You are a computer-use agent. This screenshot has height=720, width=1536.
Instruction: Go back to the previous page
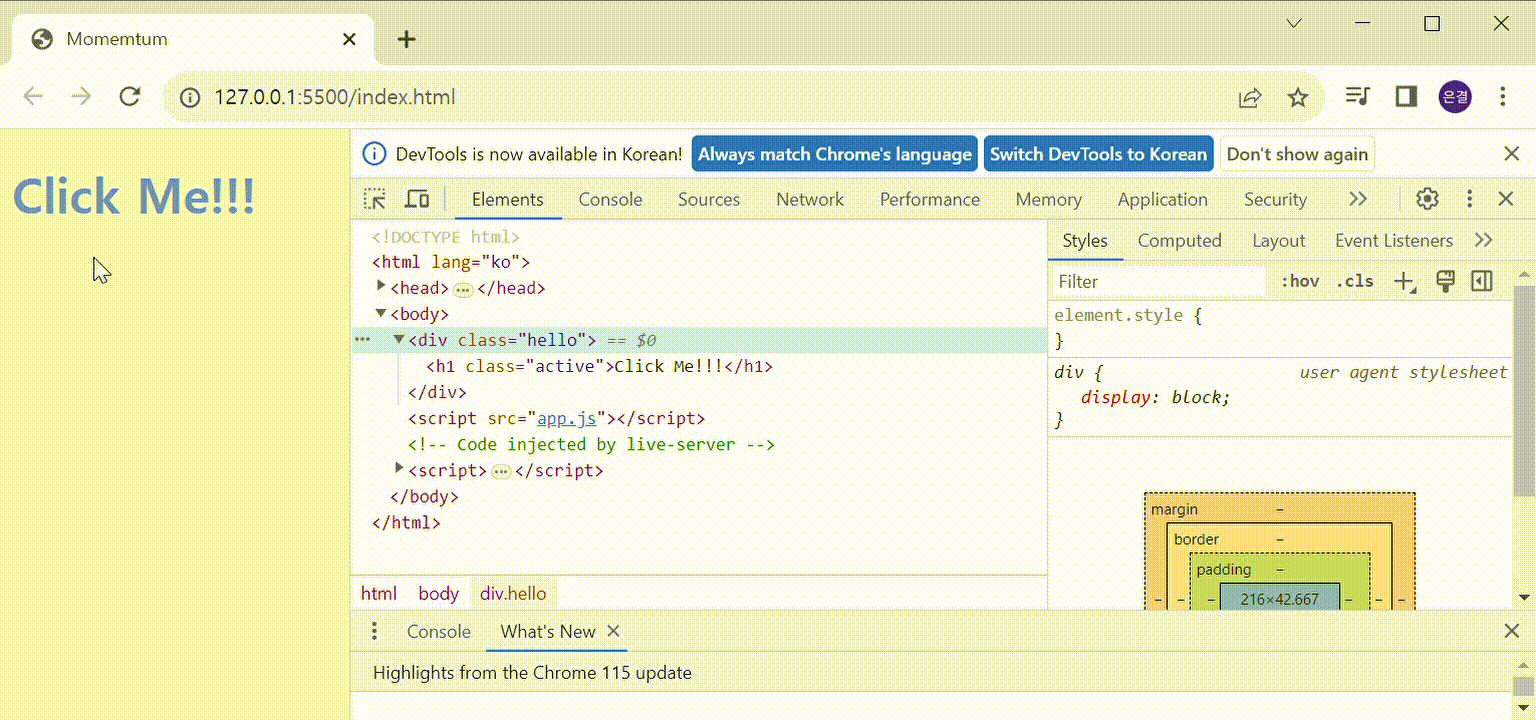click(x=33, y=97)
